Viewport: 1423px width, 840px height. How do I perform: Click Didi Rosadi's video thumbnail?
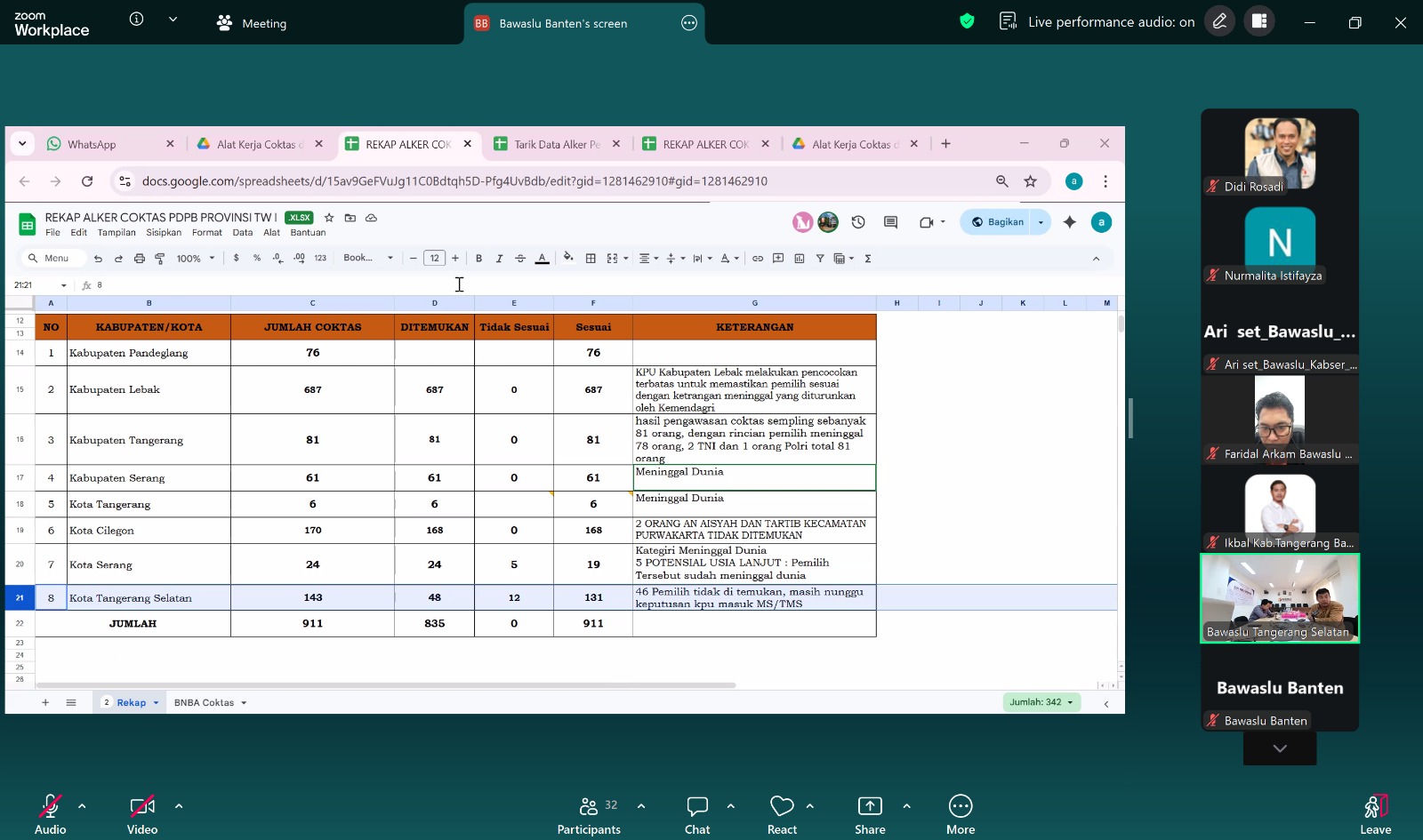[1280, 153]
